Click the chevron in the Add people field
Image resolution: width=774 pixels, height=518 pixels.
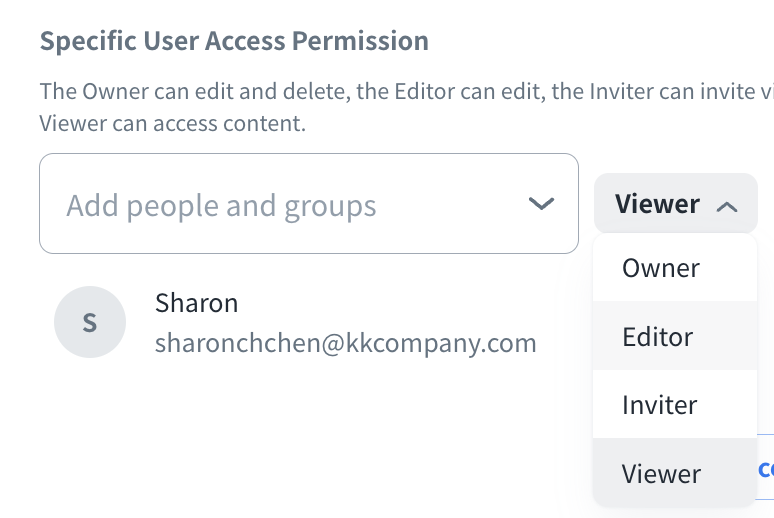click(541, 204)
